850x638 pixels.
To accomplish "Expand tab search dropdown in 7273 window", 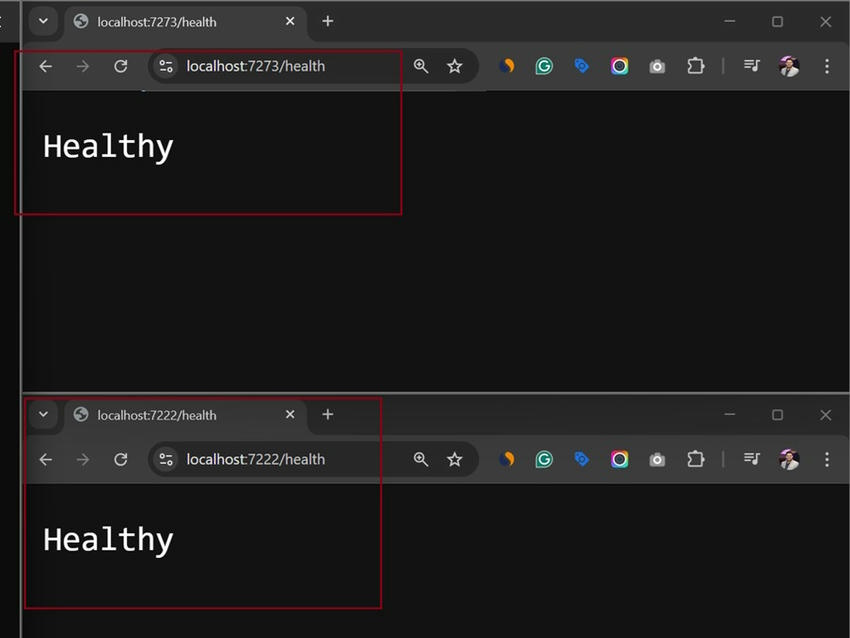I will pyautogui.click(x=43, y=22).
